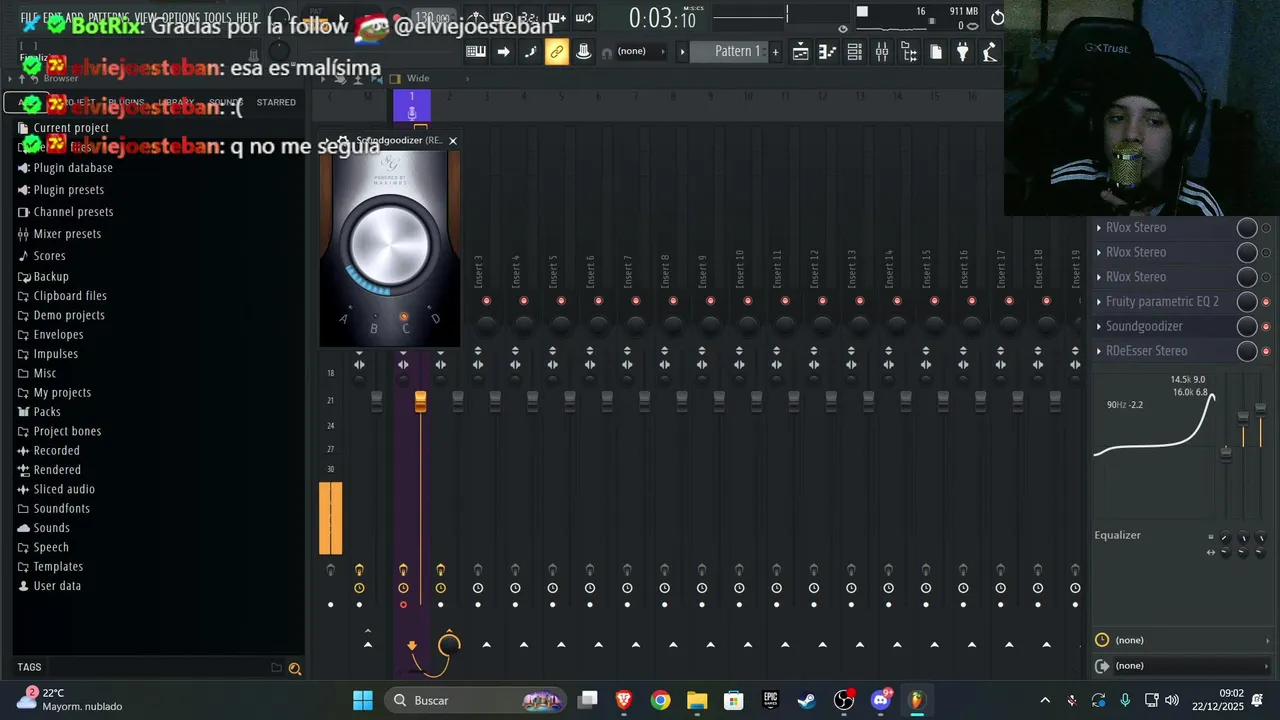Image resolution: width=1280 pixels, height=720 pixels.
Task: Open the Plugin database folder
Action: [73, 168]
